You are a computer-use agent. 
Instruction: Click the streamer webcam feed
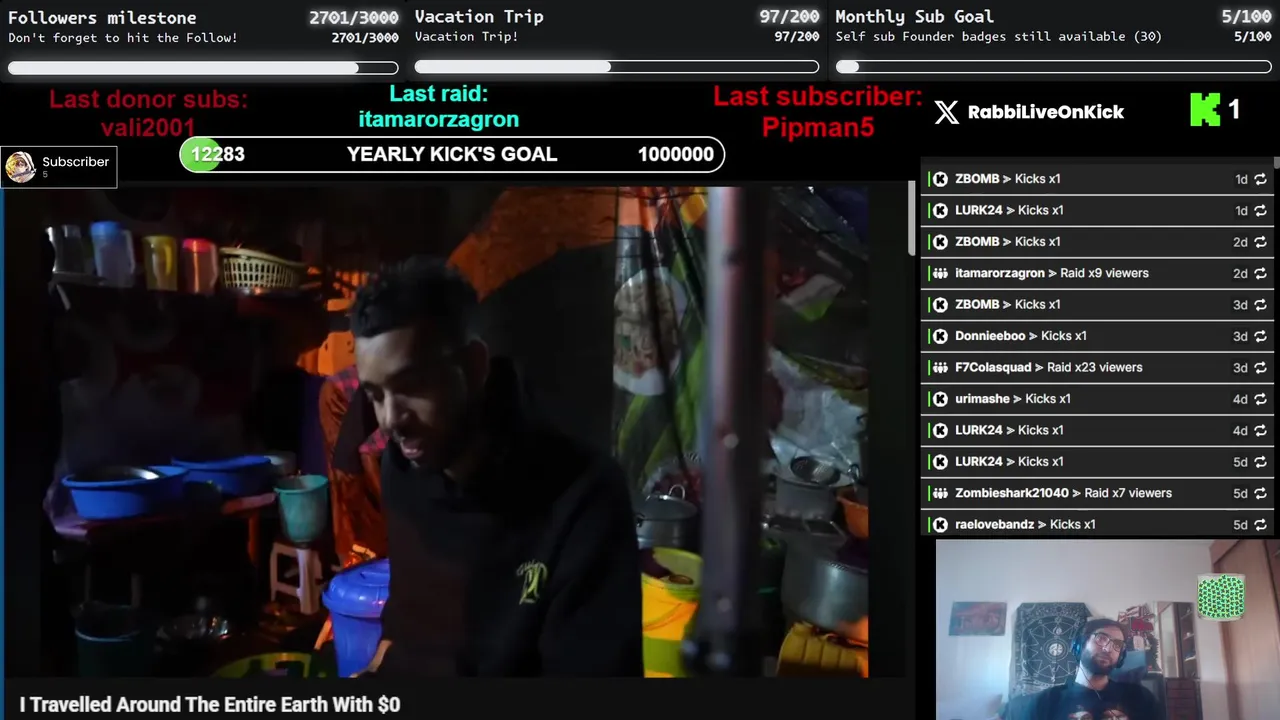coord(1107,630)
